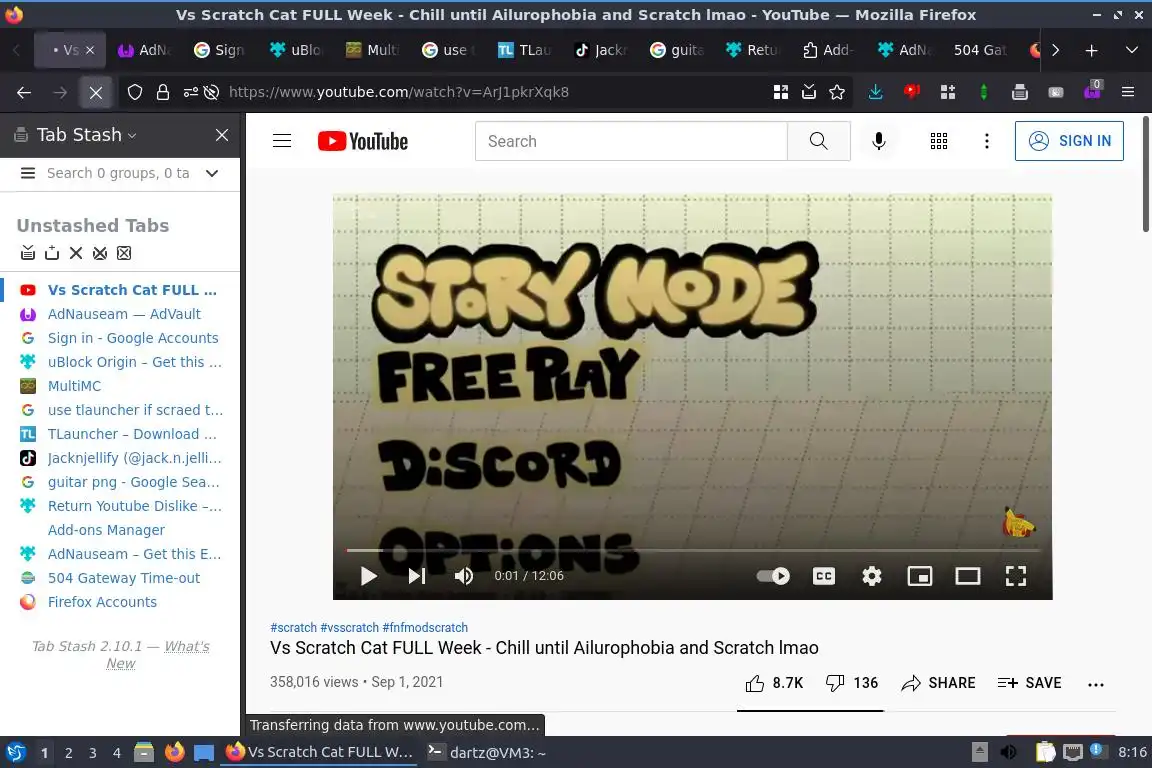Click tracking protection shield icon
1152x768 pixels.
(135, 93)
